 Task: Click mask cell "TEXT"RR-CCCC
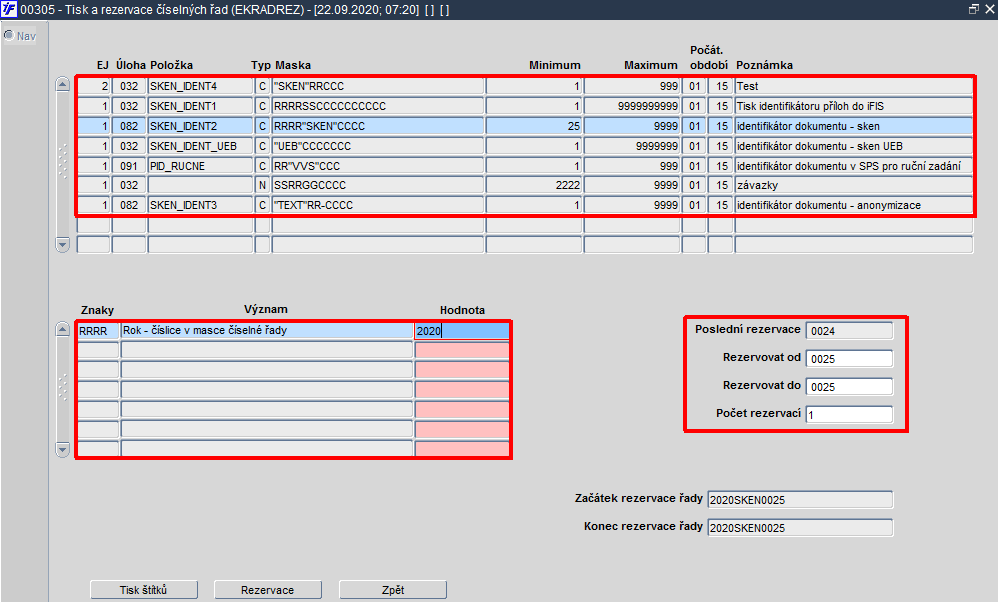pyautogui.click(x=378, y=205)
